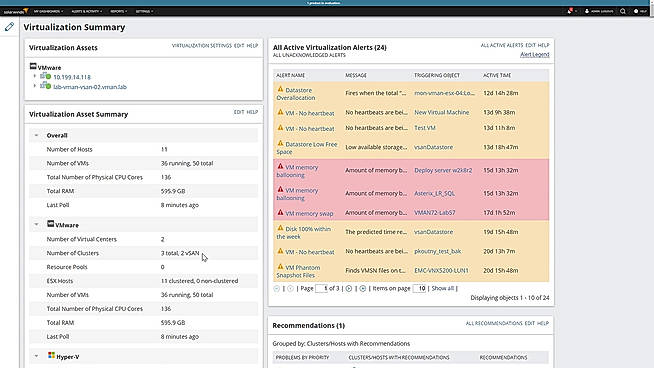This screenshot has height=368, width=654.
Task: Click critical icon for Deploy server w2k8r2 ballooning alert
Action: click(x=280, y=166)
